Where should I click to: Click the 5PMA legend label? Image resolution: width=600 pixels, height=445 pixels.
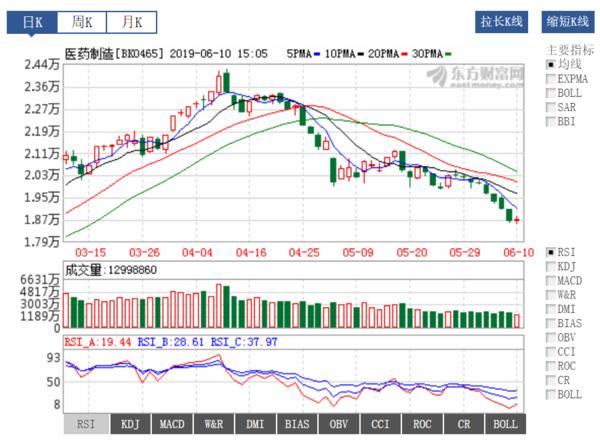pos(299,54)
